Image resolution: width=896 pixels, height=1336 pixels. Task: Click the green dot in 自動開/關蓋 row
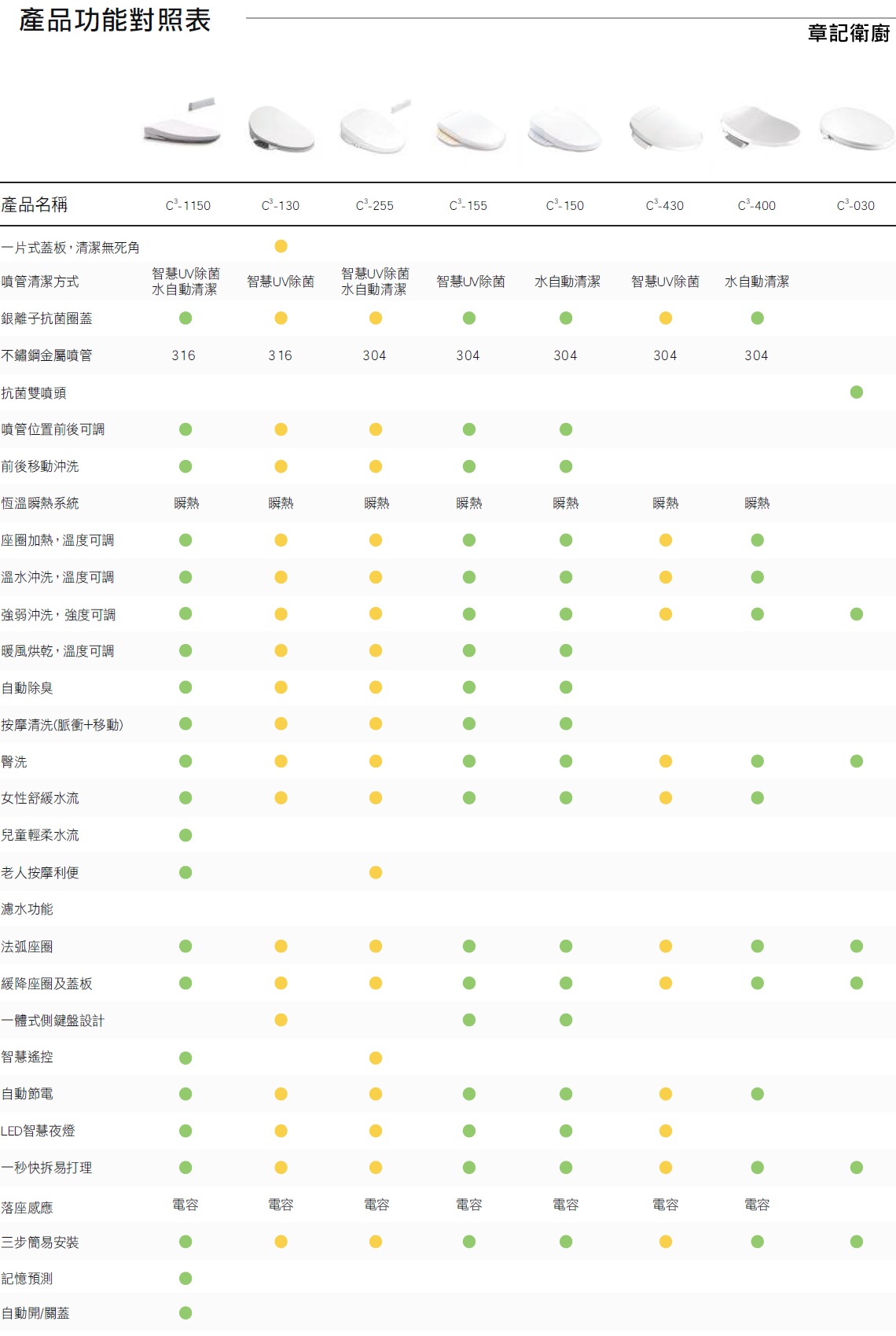pos(185,1312)
